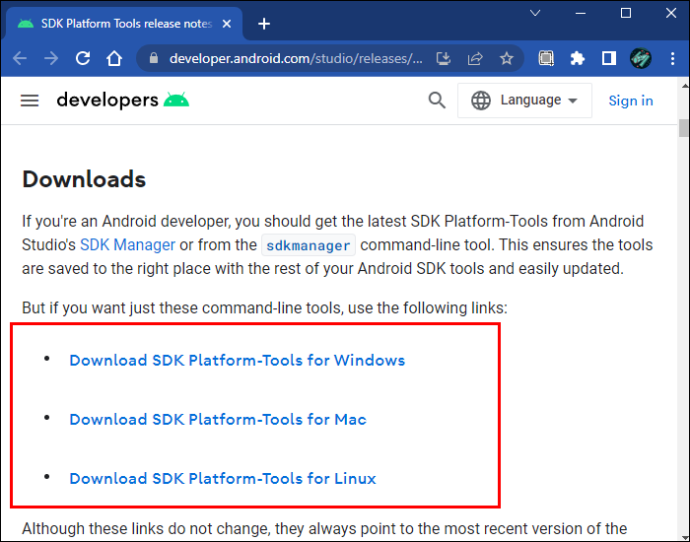This screenshot has height=542, width=690.
Task: Download SDK Platform-Tools for Windows
Action: tap(237, 360)
